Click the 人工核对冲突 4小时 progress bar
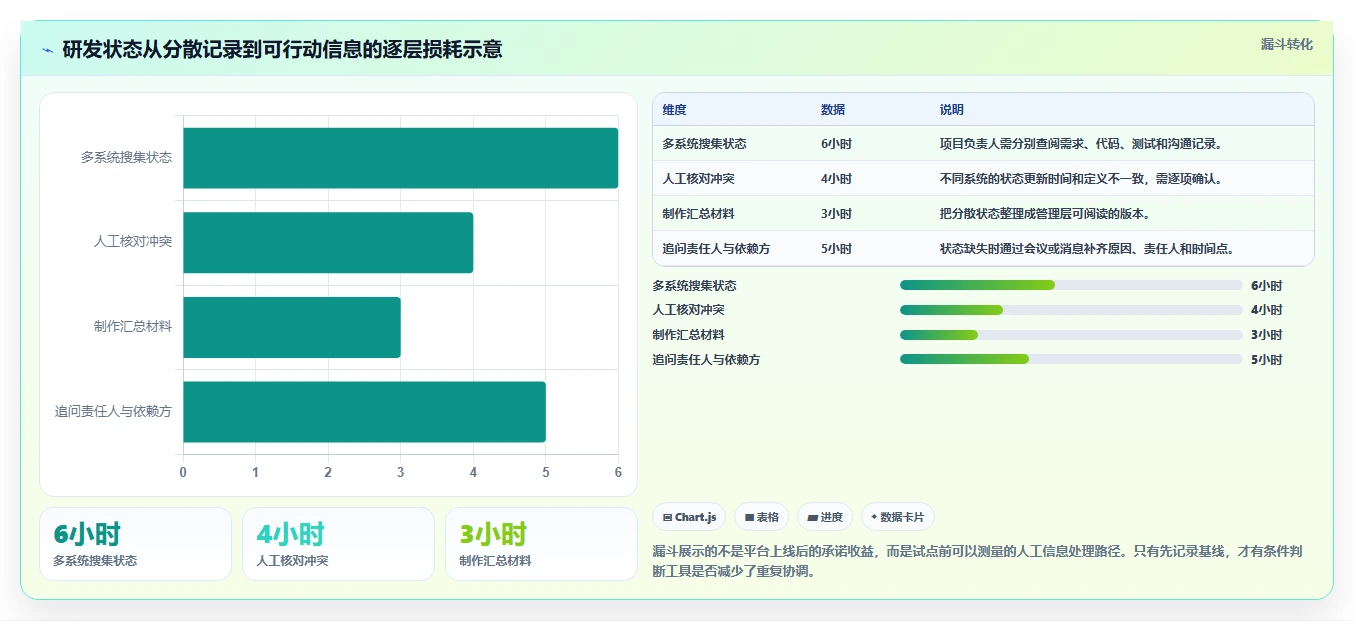This screenshot has height=621, width=1354. pos(1071,310)
